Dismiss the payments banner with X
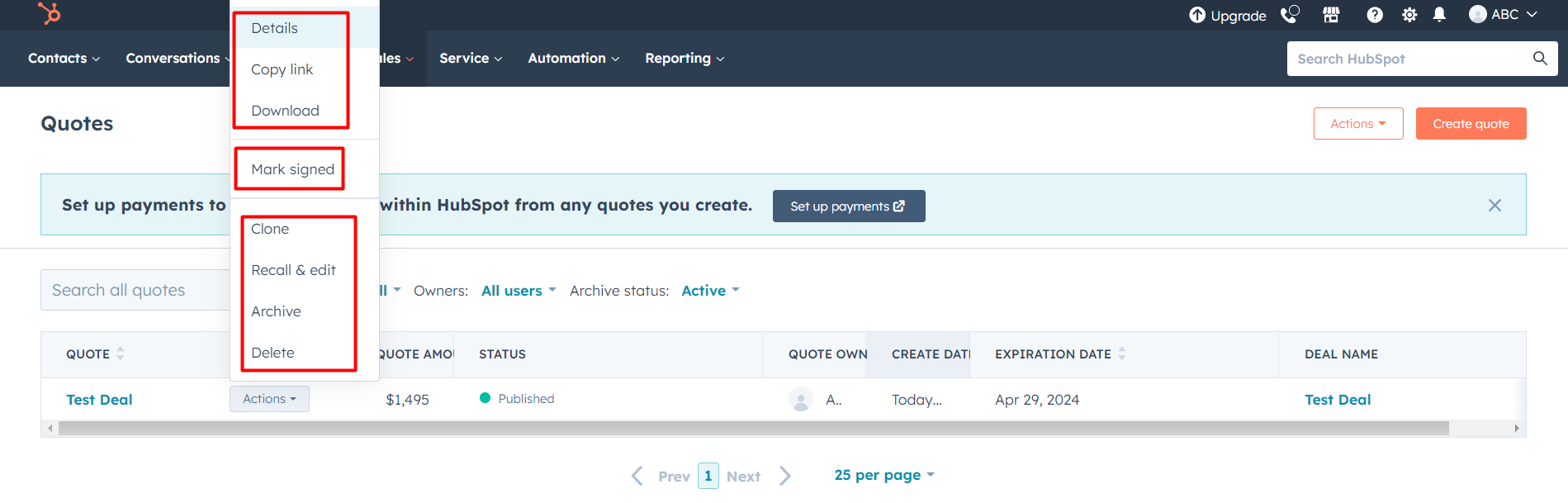 pos(1495,205)
